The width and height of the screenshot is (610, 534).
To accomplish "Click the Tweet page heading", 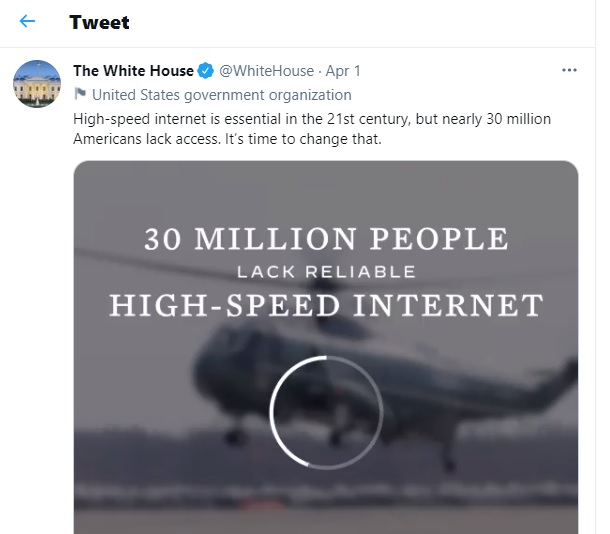I will coord(99,22).
